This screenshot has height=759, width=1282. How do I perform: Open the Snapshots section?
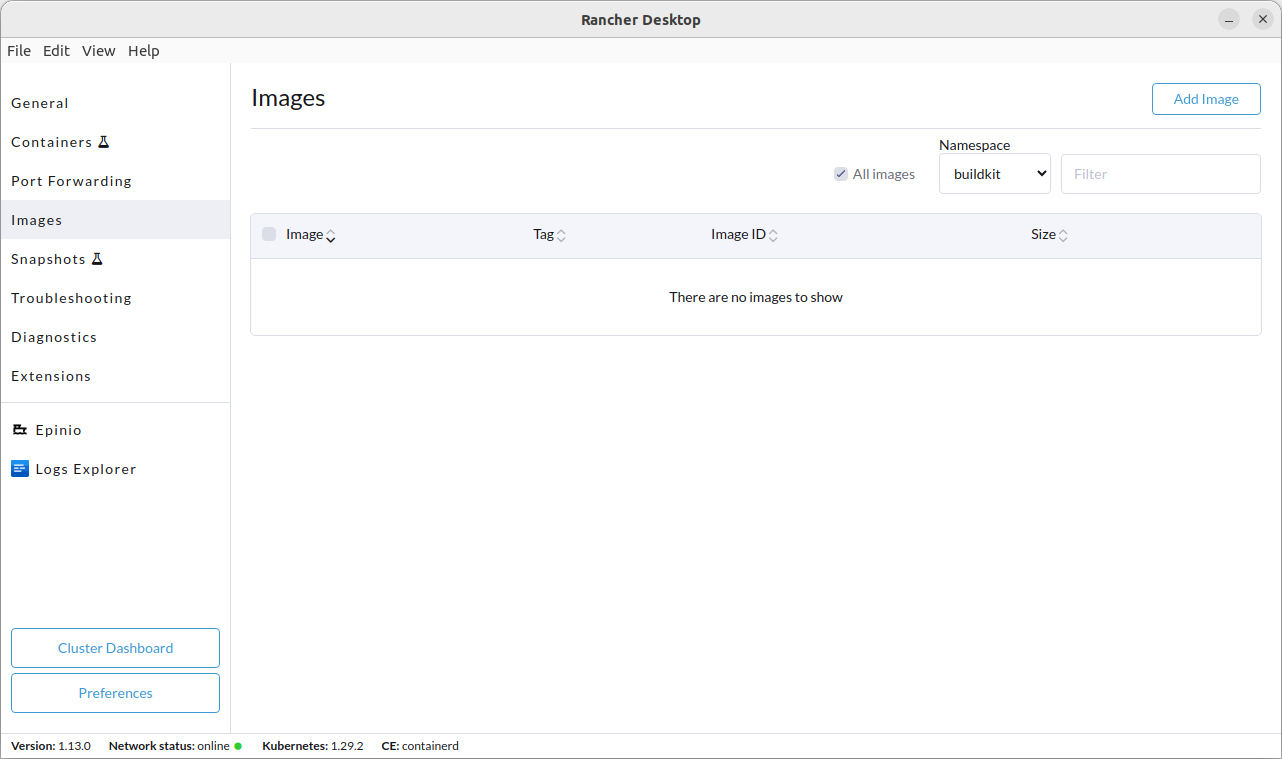coord(115,259)
